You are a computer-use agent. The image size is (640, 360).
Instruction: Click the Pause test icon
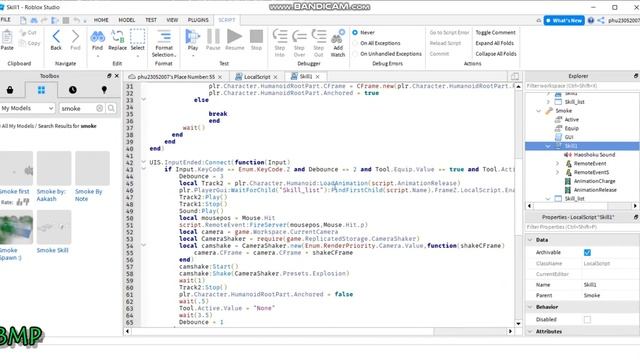(213, 37)
